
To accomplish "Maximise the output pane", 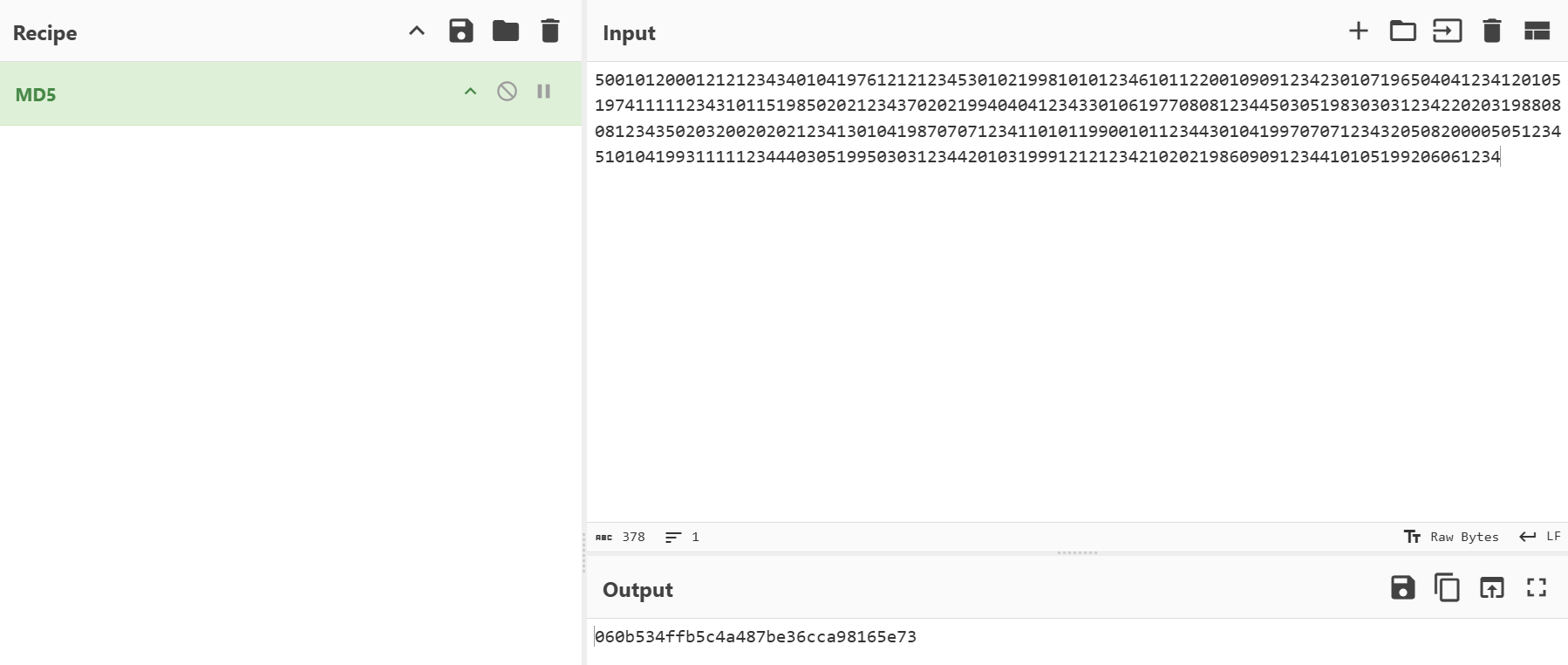I will [1537, 588].
